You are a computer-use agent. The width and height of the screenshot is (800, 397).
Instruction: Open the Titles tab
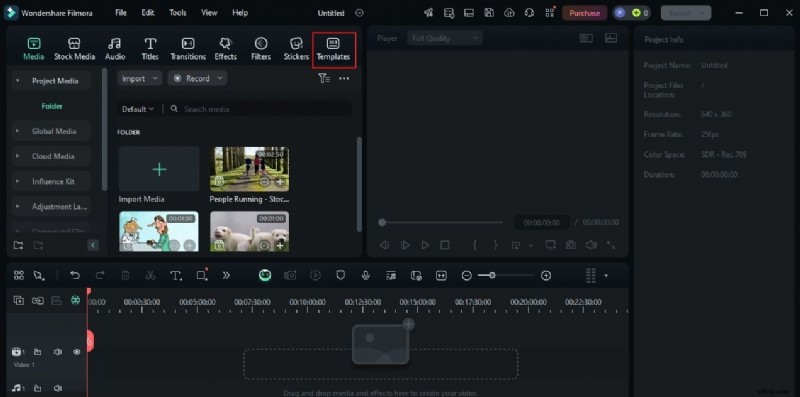[150, 49]
